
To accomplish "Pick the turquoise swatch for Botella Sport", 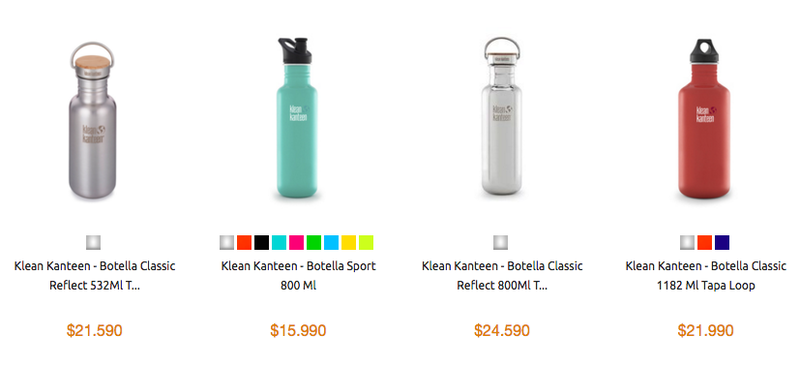I will [x=279, y=242].
